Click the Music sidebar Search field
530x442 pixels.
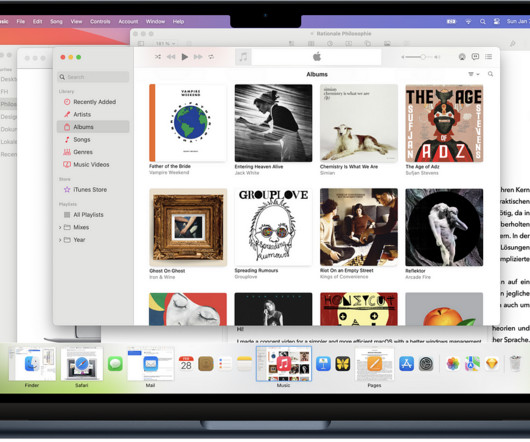tap(93, 77)
